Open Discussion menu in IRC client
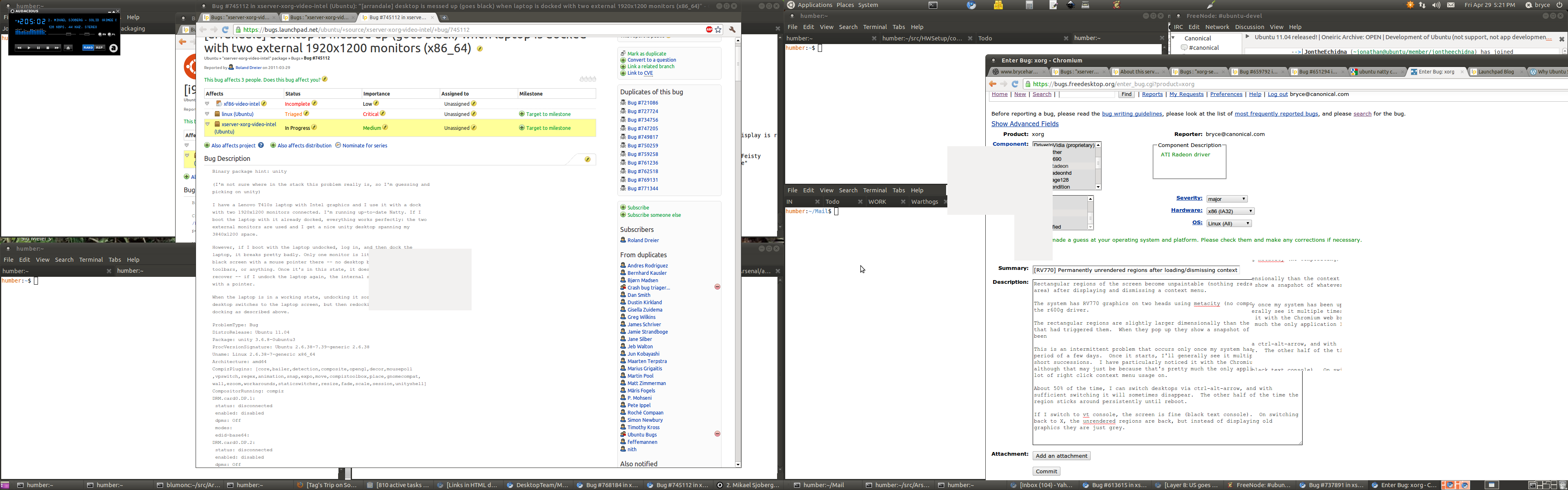 [x=1249, y=27]
